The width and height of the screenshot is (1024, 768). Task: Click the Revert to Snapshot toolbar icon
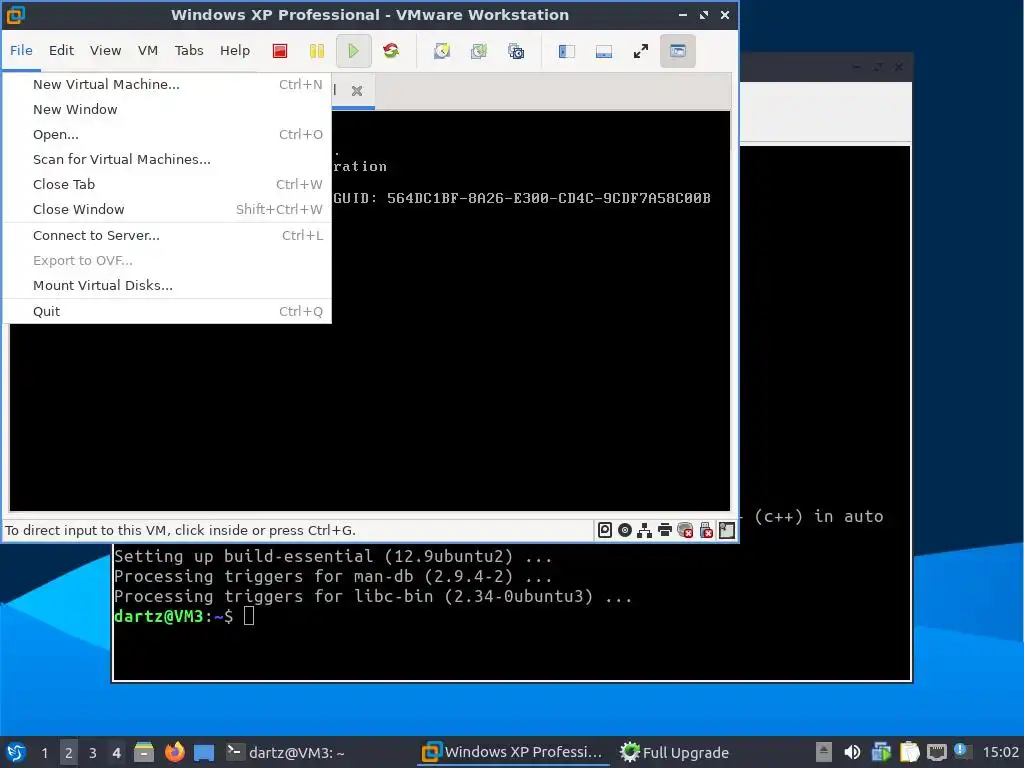(479, 51)
